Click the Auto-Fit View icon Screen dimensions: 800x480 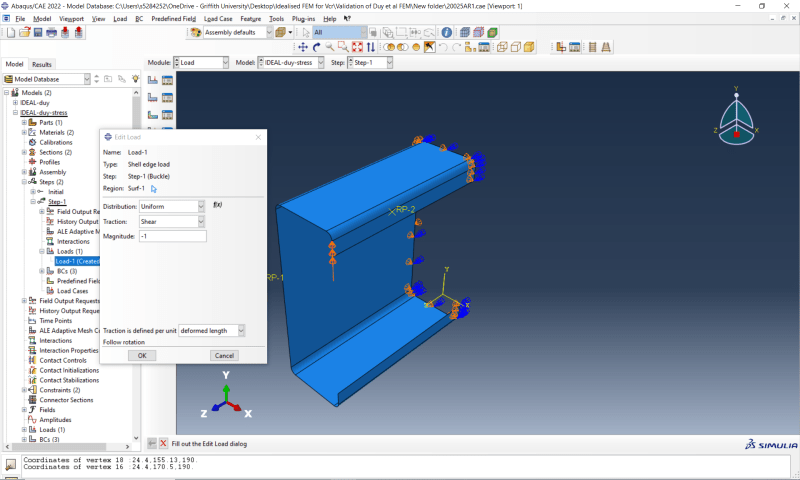coord(357,47)
